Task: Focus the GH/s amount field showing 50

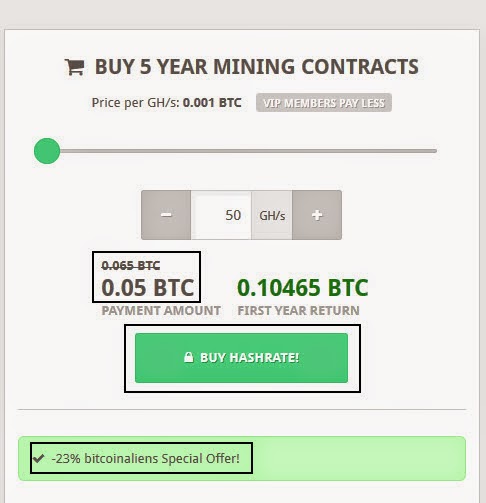Action: 221,215
